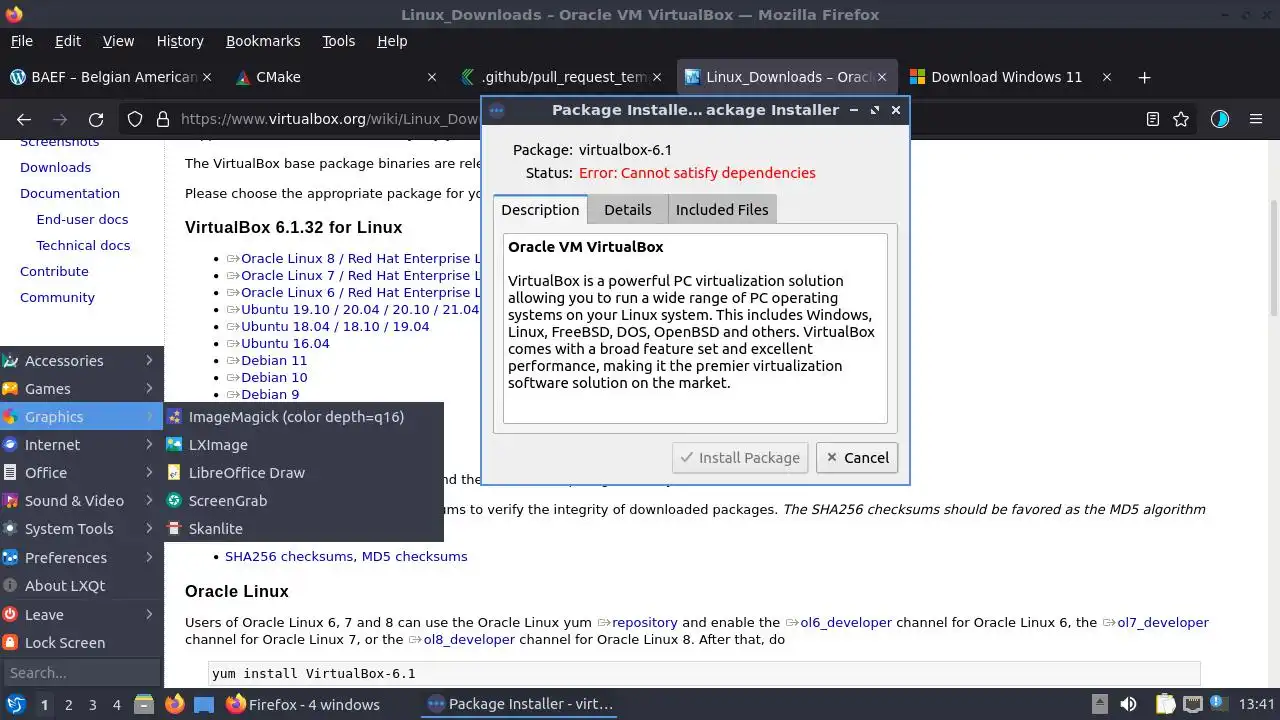The width and height of the screenshot is (1280, 720).
Task: Open the Debian 11 download link
Action: (x=274, y=360)
